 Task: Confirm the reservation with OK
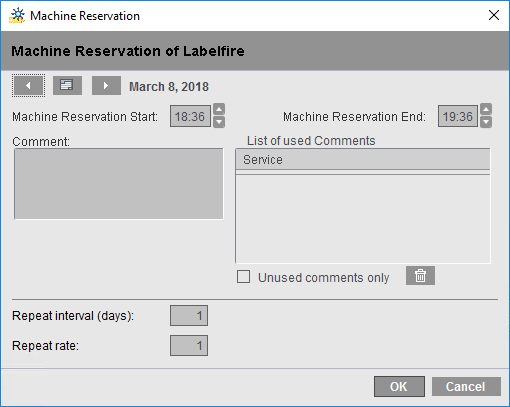click(399, 387)
